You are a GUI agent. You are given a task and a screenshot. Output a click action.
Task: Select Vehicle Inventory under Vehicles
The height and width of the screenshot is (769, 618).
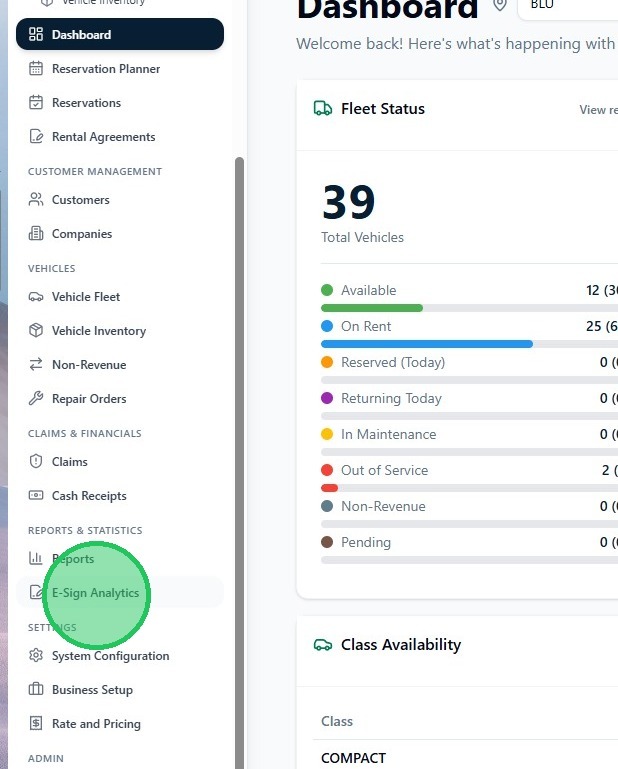(x=120, y=331)
